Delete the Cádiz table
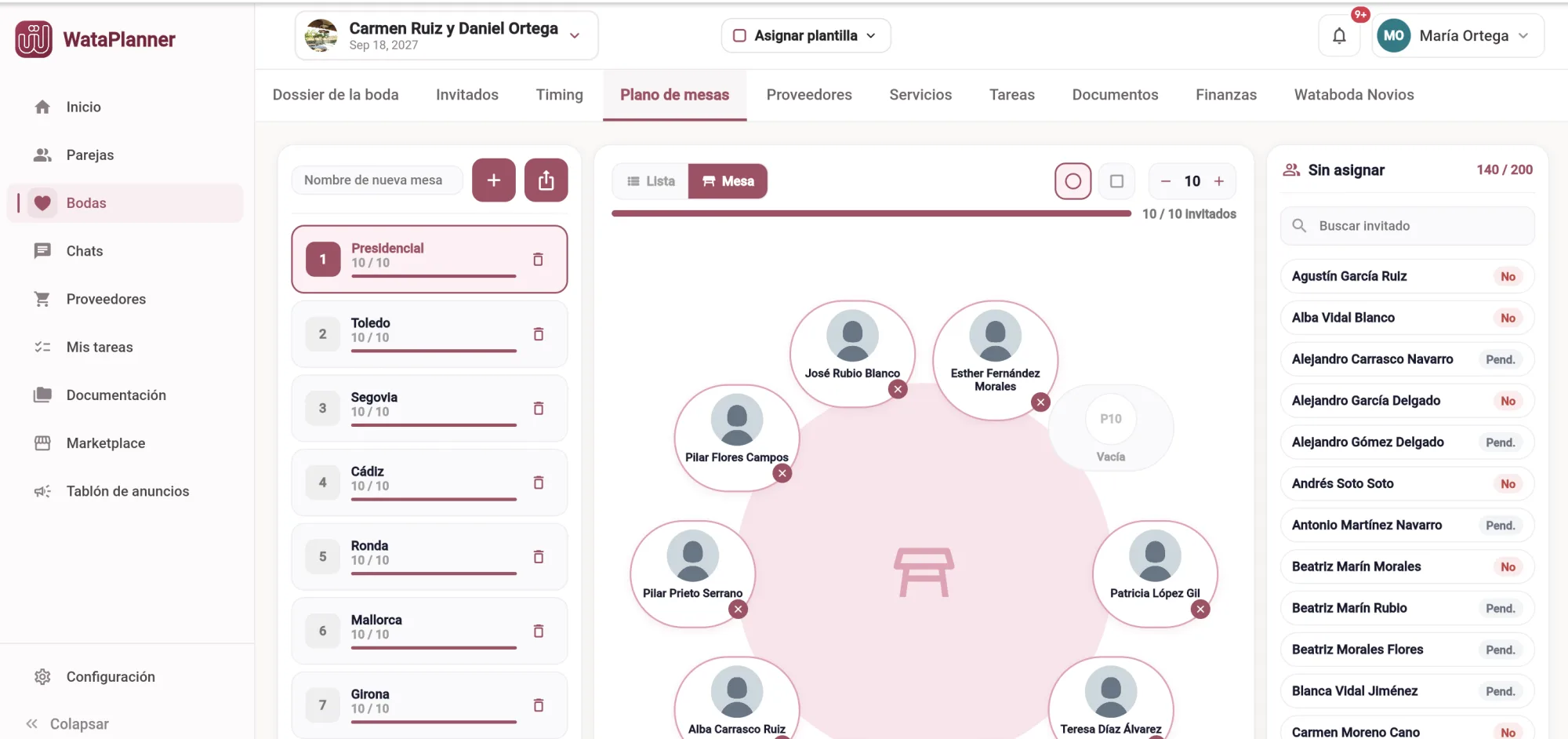The height and width of the screenshot is (739, 1568). [x=539, y=482]
